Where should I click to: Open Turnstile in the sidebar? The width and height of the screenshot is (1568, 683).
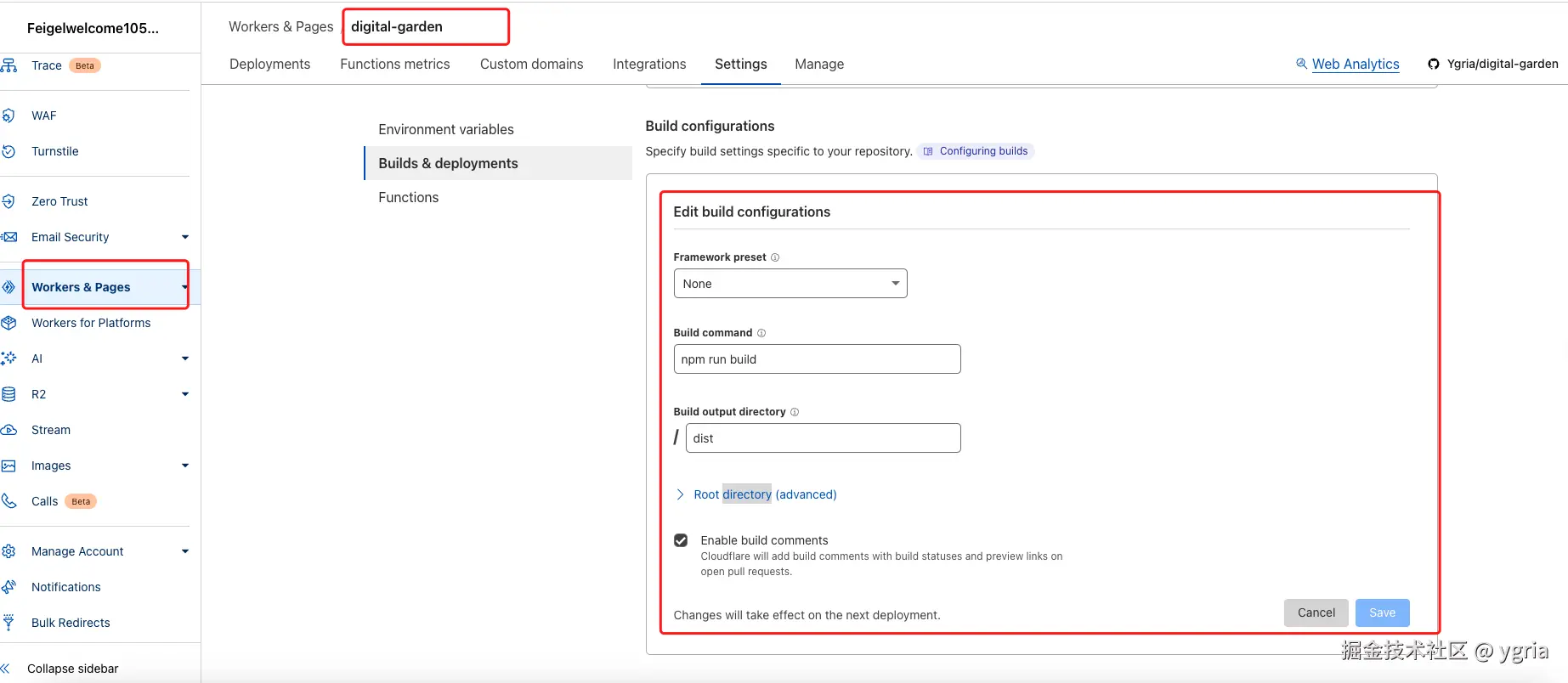click(x=55, y=151)
